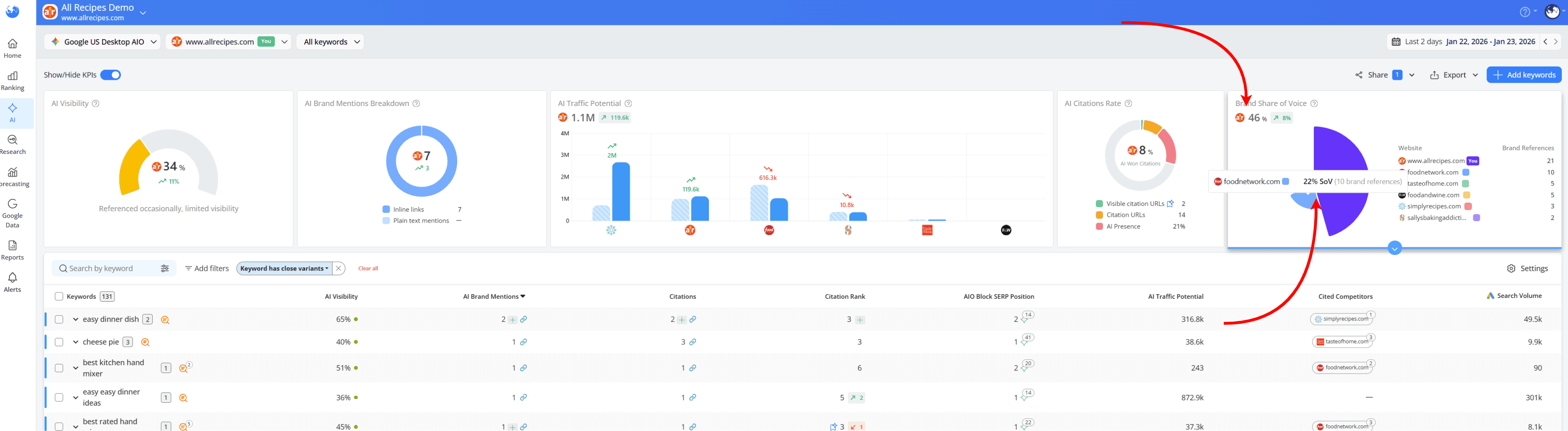This screenshot has height=431, width=1568.
Task: Open AI overview icon for easy easy dinner ideas
Action: (183, 397)
